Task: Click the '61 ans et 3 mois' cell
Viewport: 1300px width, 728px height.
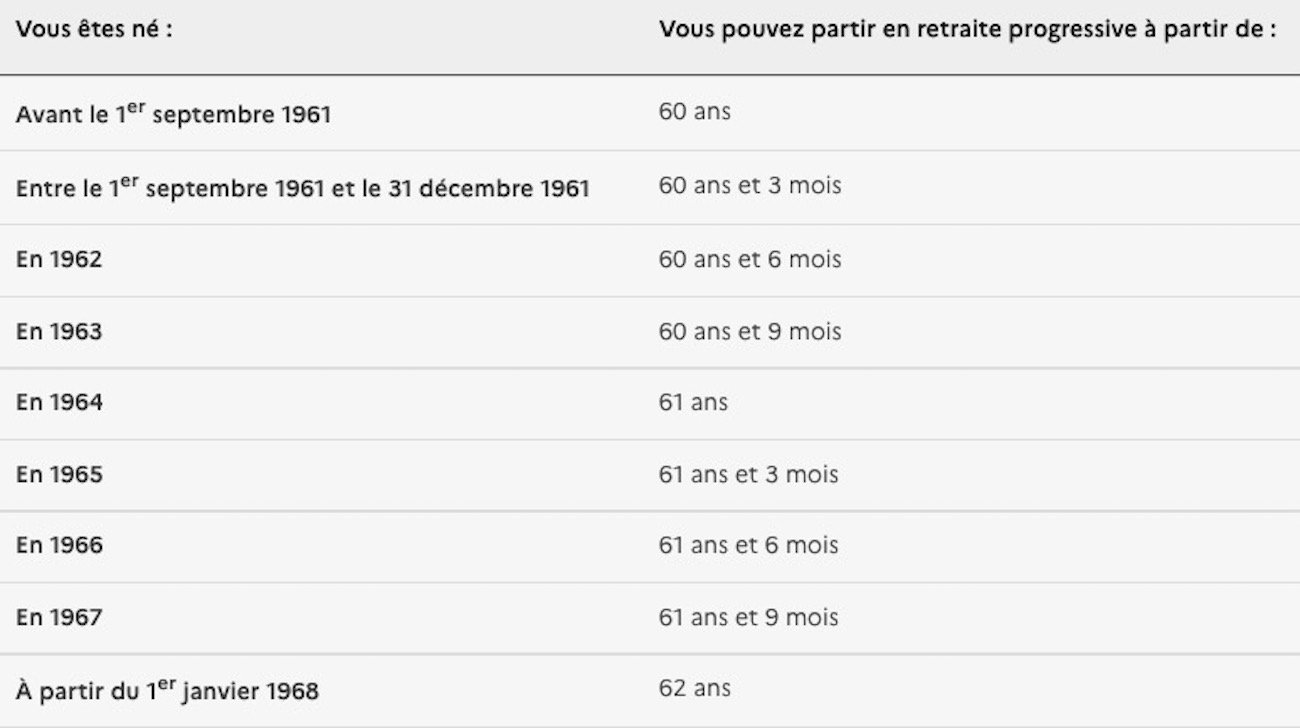Action: 748,475
